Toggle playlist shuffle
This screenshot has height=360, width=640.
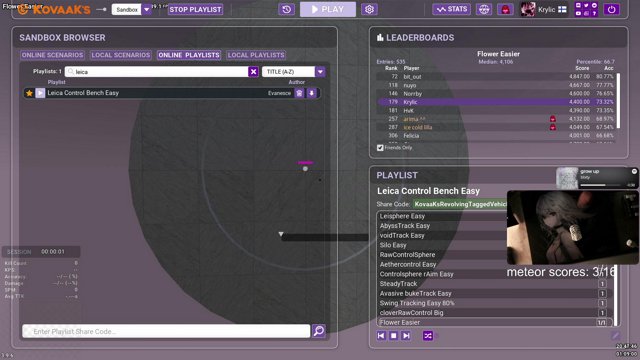point(428,336)
